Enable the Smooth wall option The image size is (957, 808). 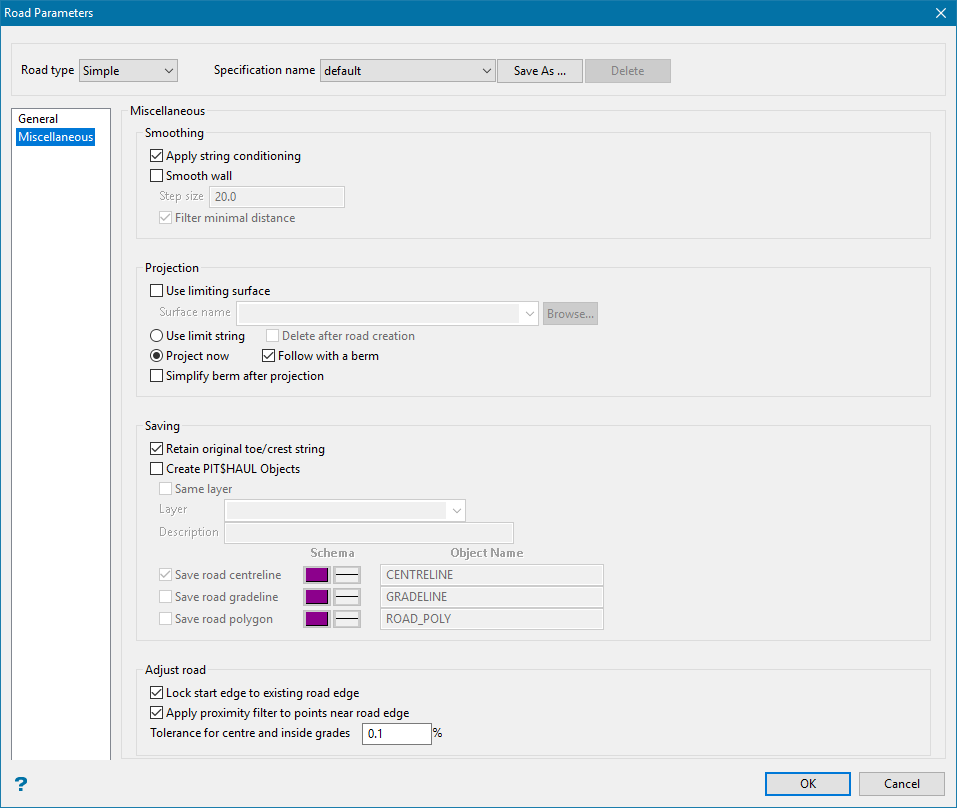coord(156,176)
